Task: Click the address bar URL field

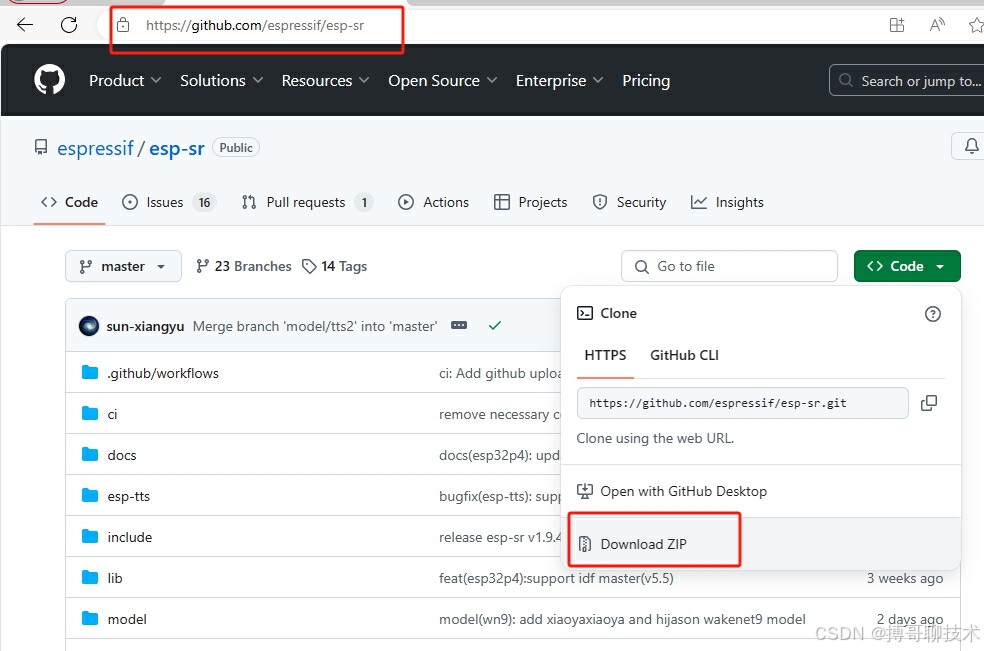Action: 255,25
